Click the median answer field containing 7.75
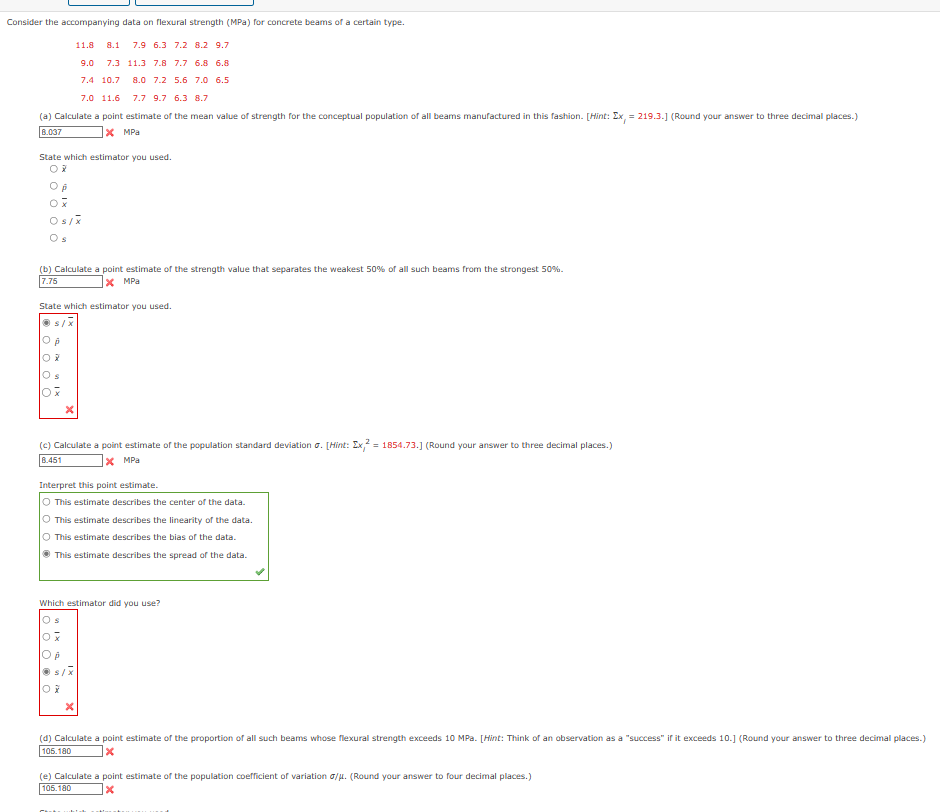Screen dimensions: 940x812 [71, 281]
